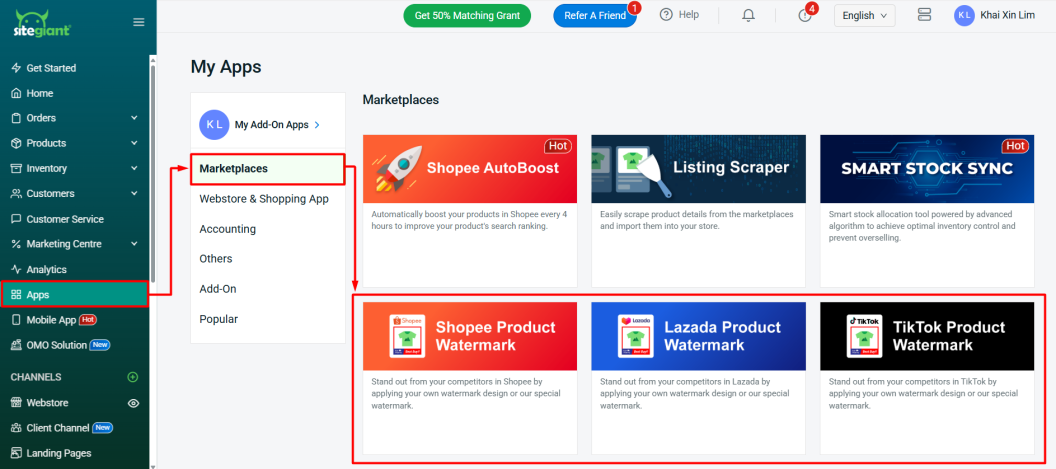Viewport: 1056px width, 469px height.
Task: Expand the Marketing Centre submenu chevron
Action: point(134,244)
